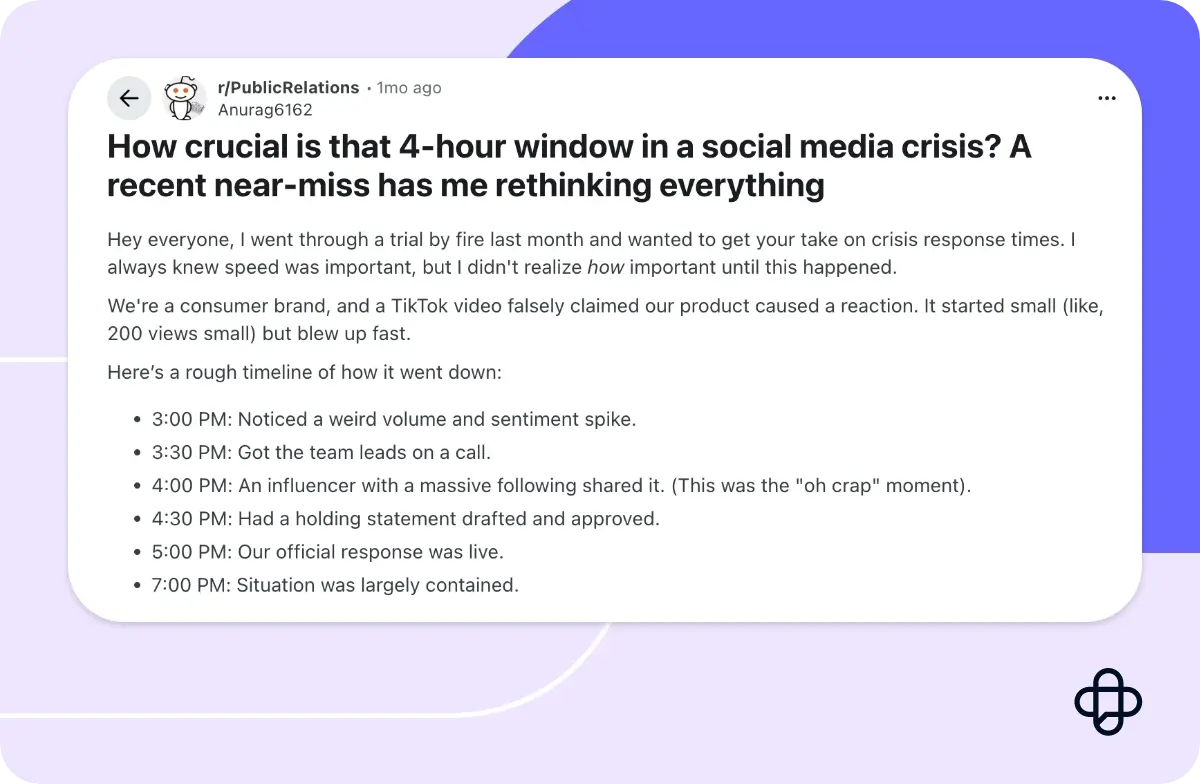Click the back arrow button
This screenshot has height=784, width=1200.
129,98
